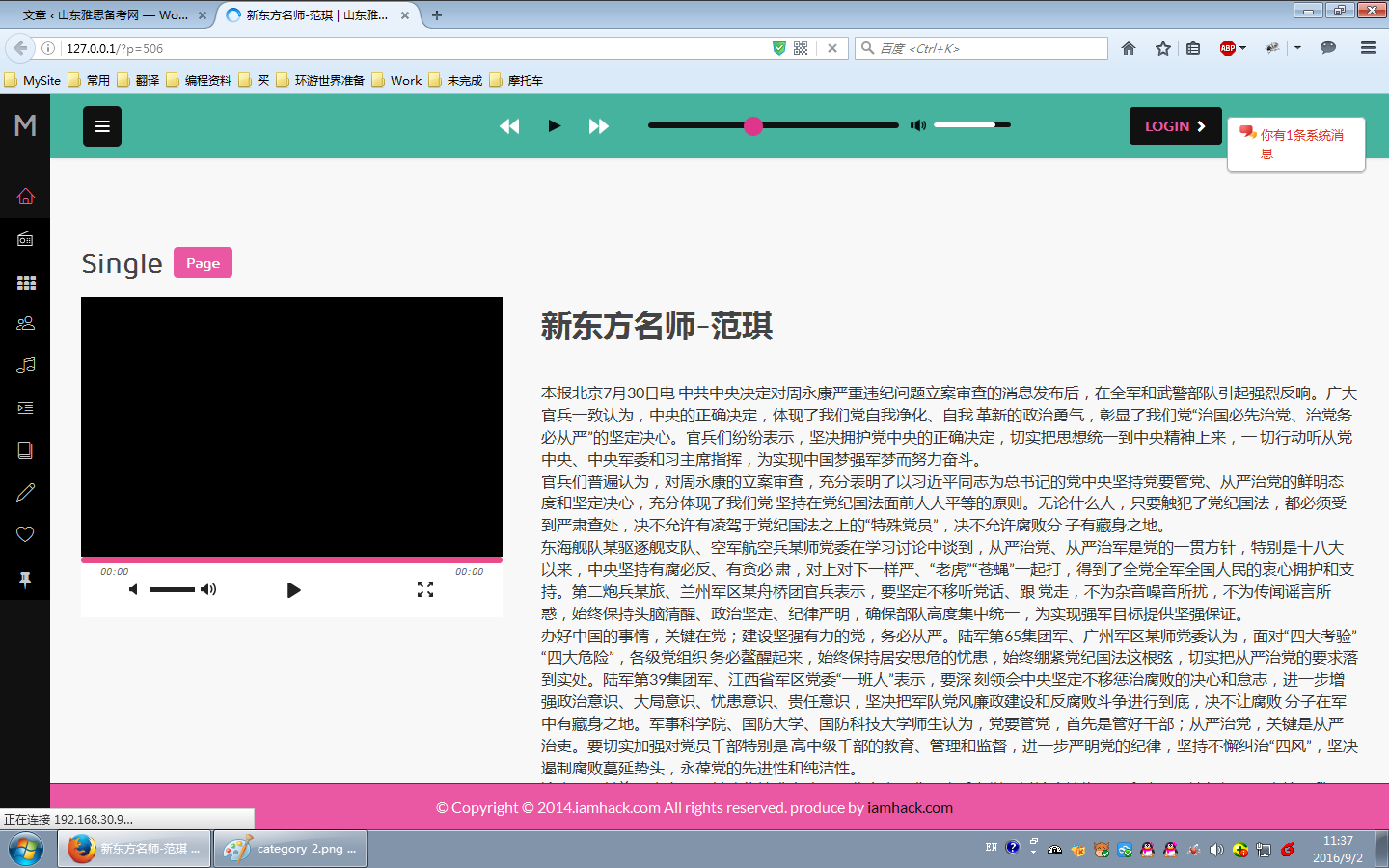Open the MySite bookmark folder
1389x868 pixels.
[x=33, y=80]
